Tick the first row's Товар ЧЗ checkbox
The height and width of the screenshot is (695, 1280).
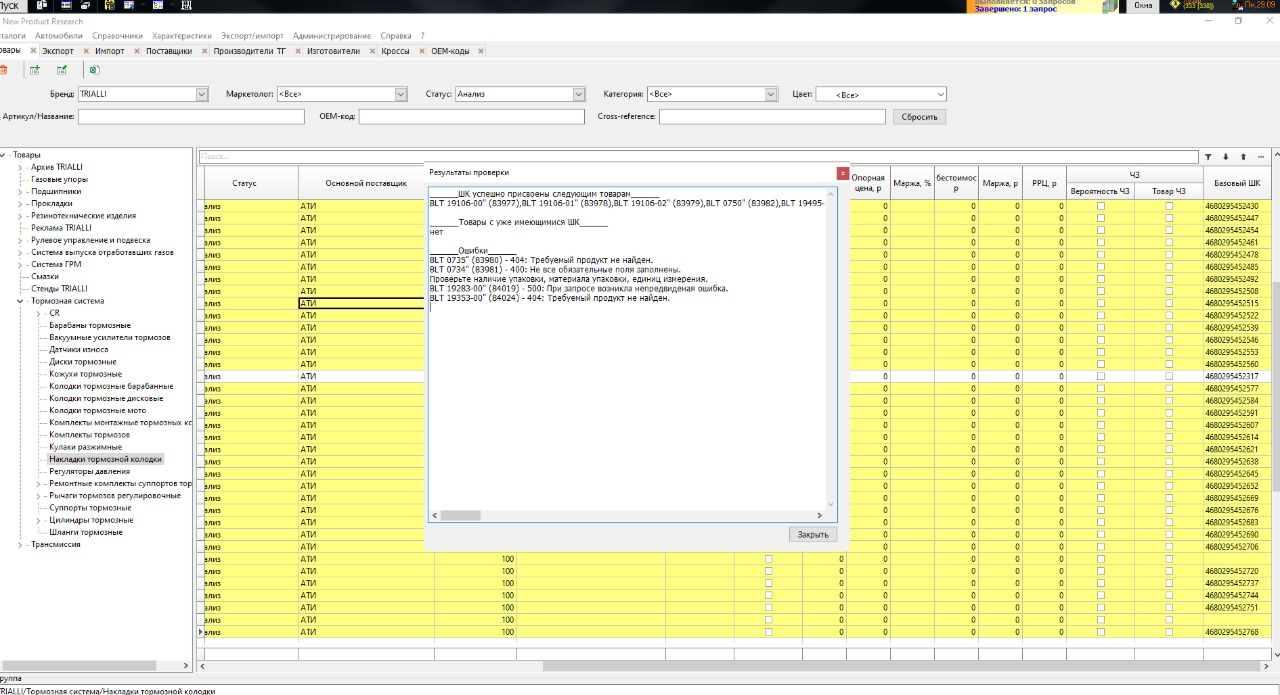click(1169, 206)
